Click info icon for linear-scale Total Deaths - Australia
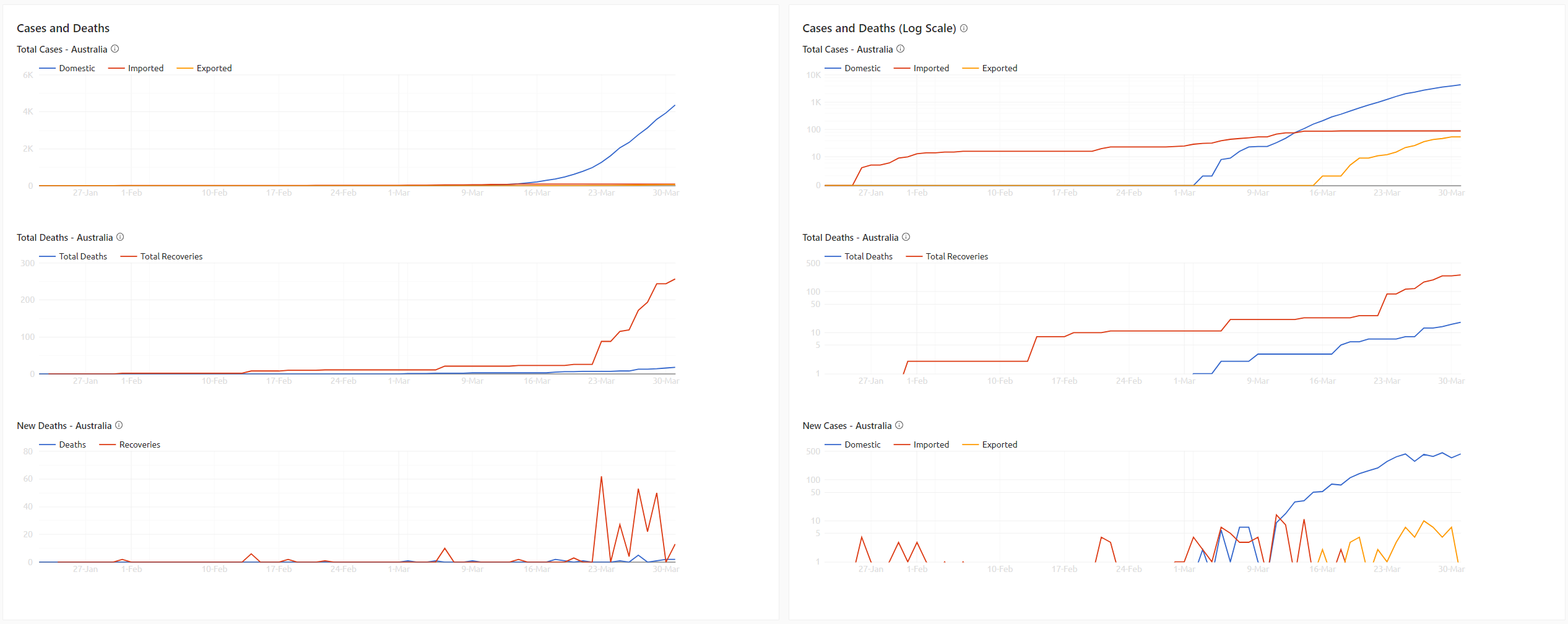1568x624 pixels. coord(120,237)
